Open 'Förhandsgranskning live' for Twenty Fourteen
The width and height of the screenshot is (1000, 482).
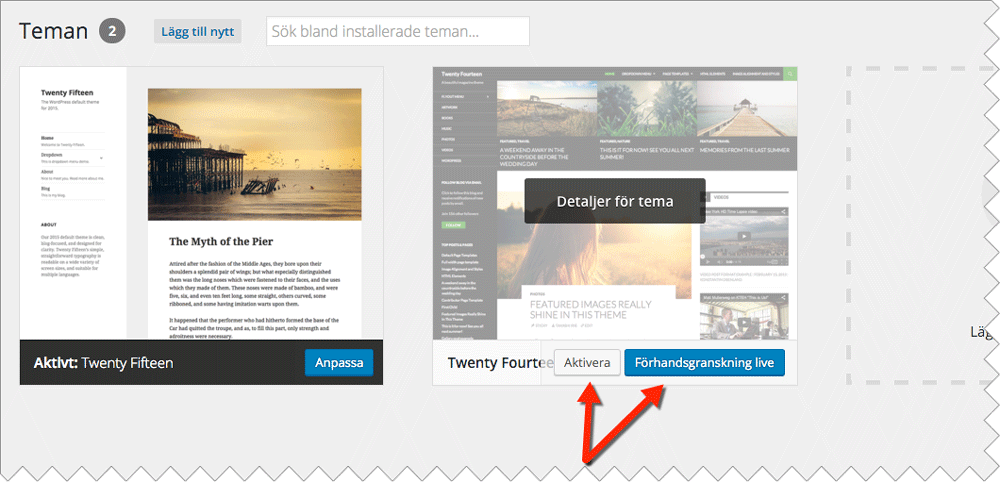(704, 362)
